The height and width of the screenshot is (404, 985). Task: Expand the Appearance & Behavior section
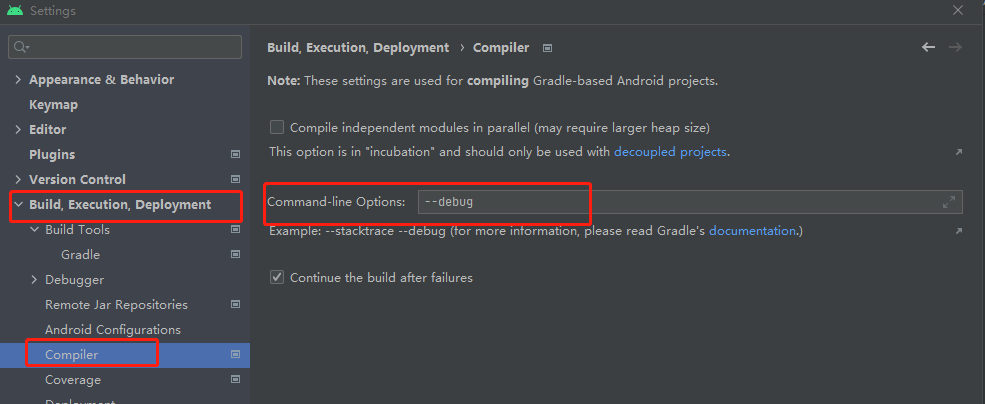(18, 80)
